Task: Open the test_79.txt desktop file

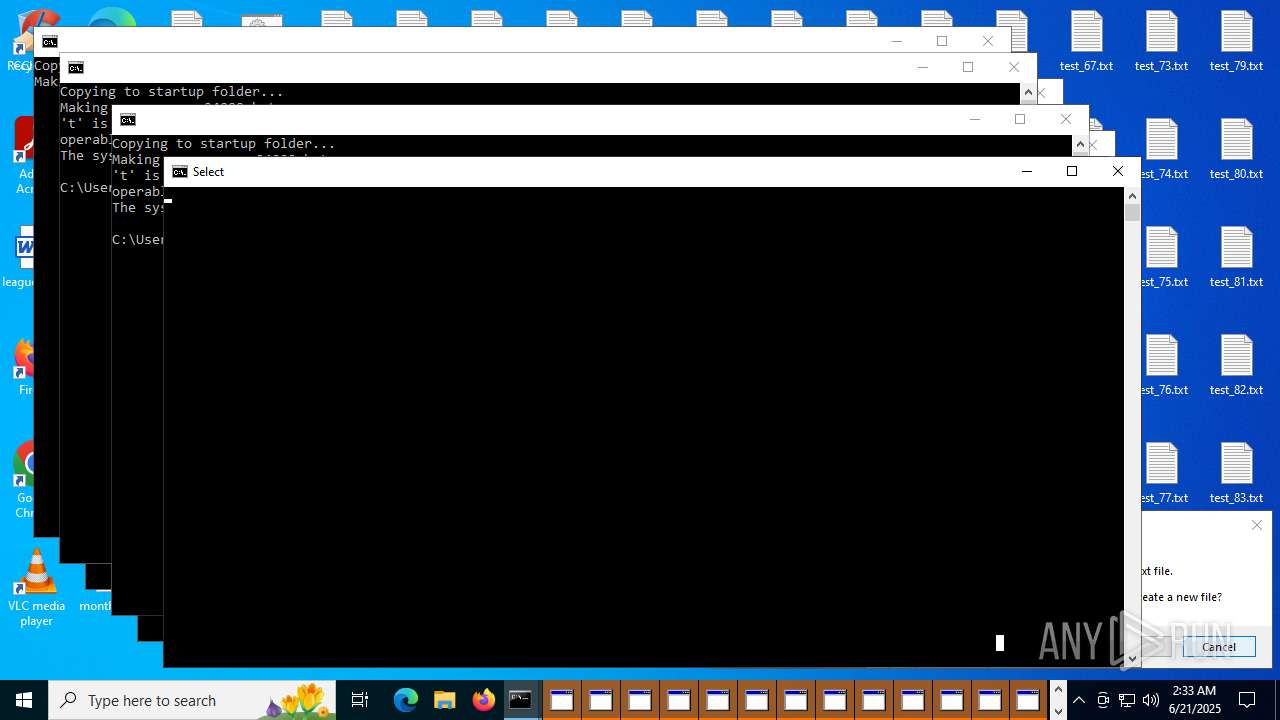Action: (1236, 41)
